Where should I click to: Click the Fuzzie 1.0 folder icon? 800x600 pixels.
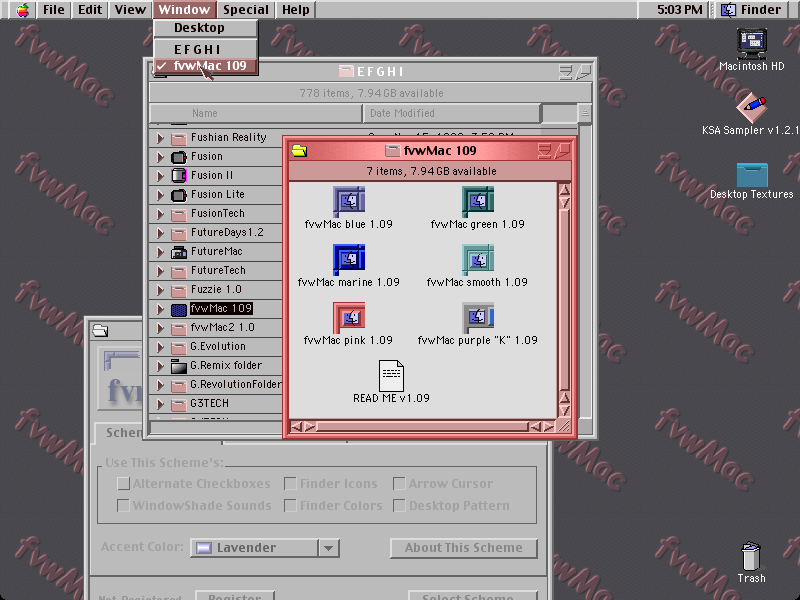click(179, 290)
